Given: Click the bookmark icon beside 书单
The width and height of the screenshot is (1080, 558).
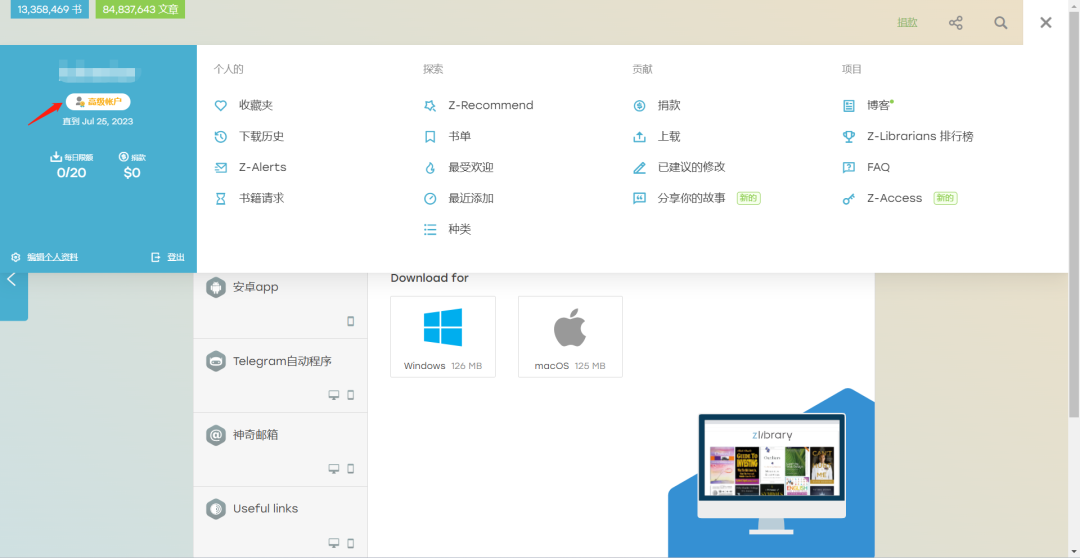Looking at the screenshot, I should click(x=430, y=136).
